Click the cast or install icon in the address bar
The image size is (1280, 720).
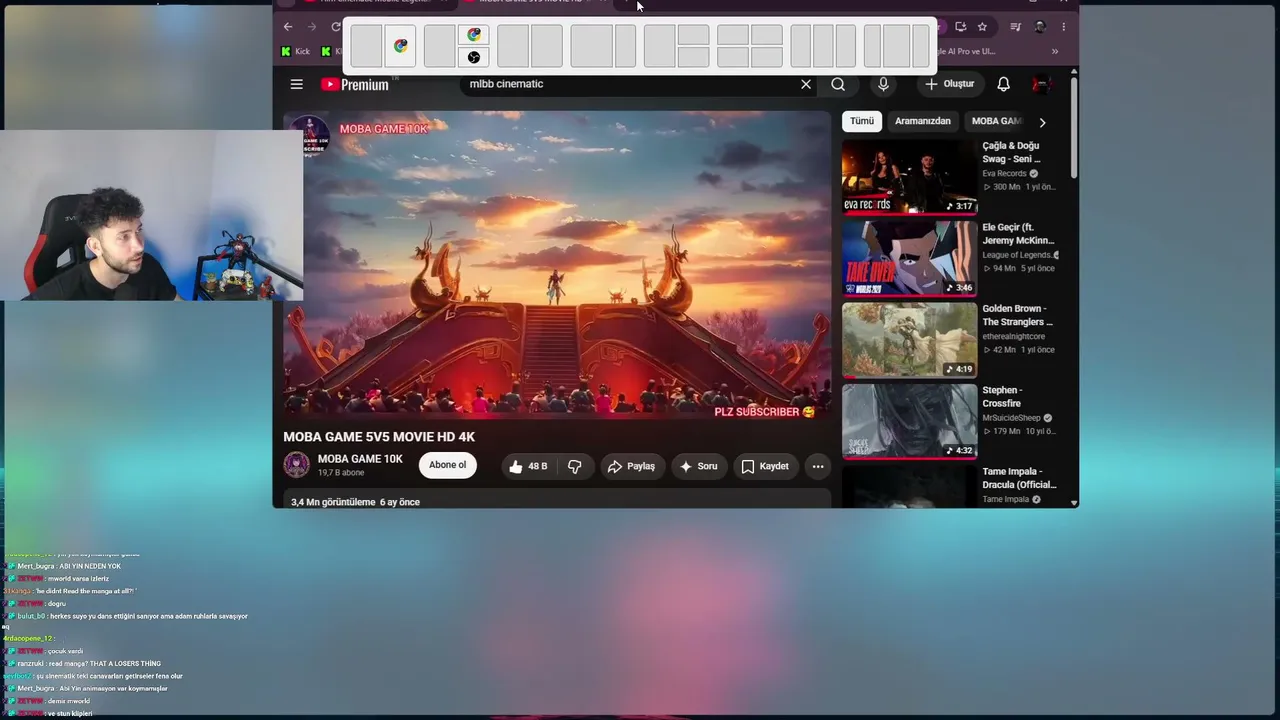(960, 27)
